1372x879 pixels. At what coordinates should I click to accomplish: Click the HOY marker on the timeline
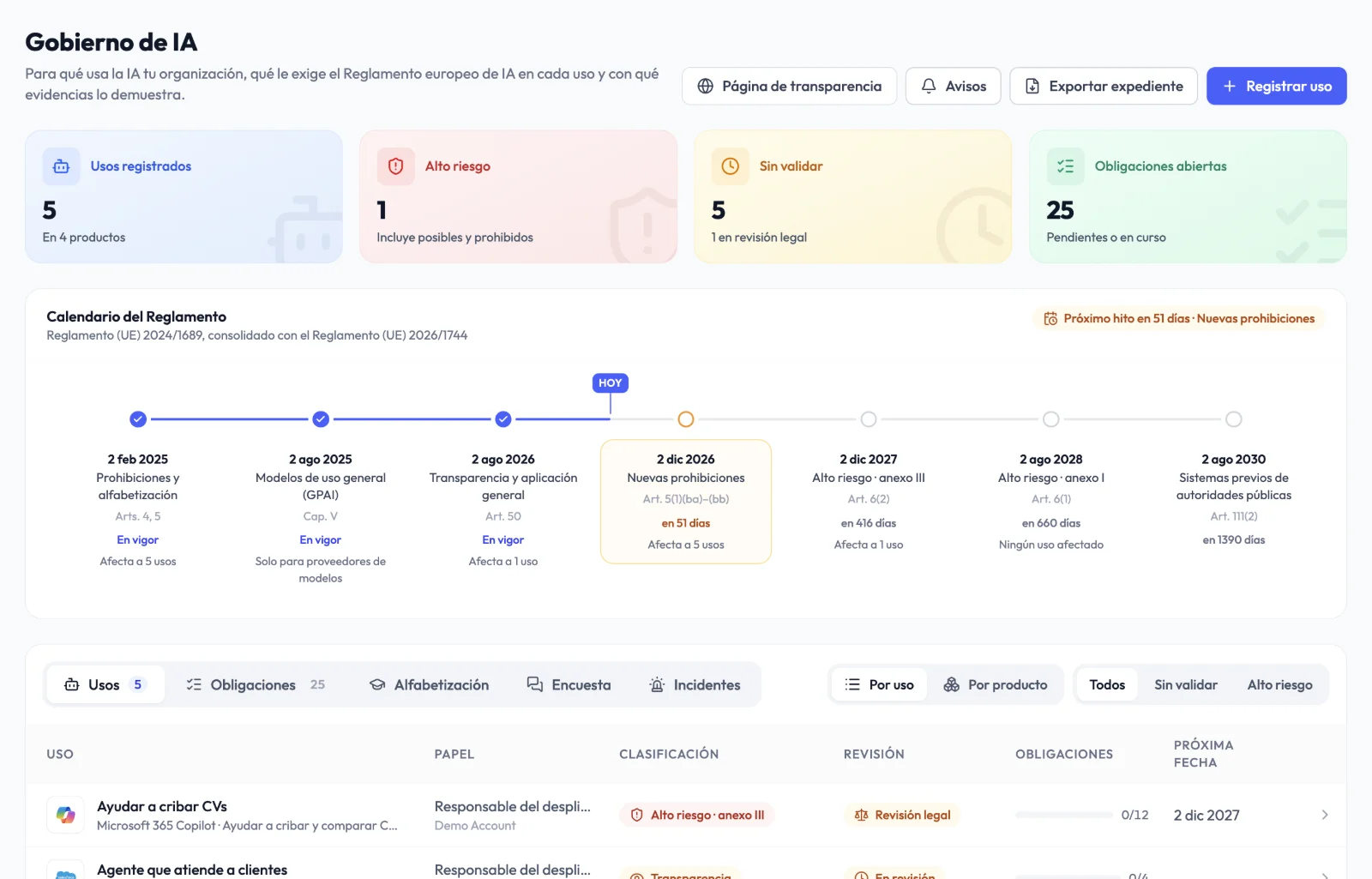pyautogui.click(x=611, y=383)
